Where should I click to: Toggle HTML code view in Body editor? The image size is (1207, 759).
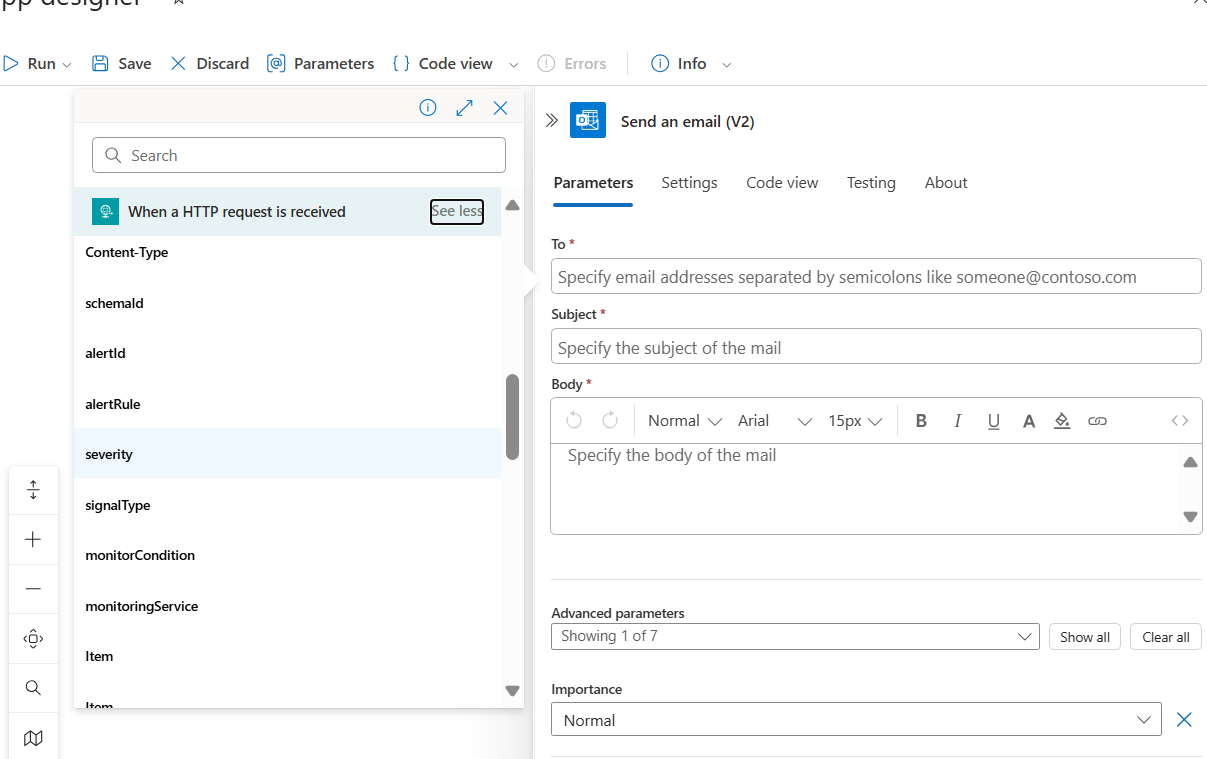[x=1180, y=421]
